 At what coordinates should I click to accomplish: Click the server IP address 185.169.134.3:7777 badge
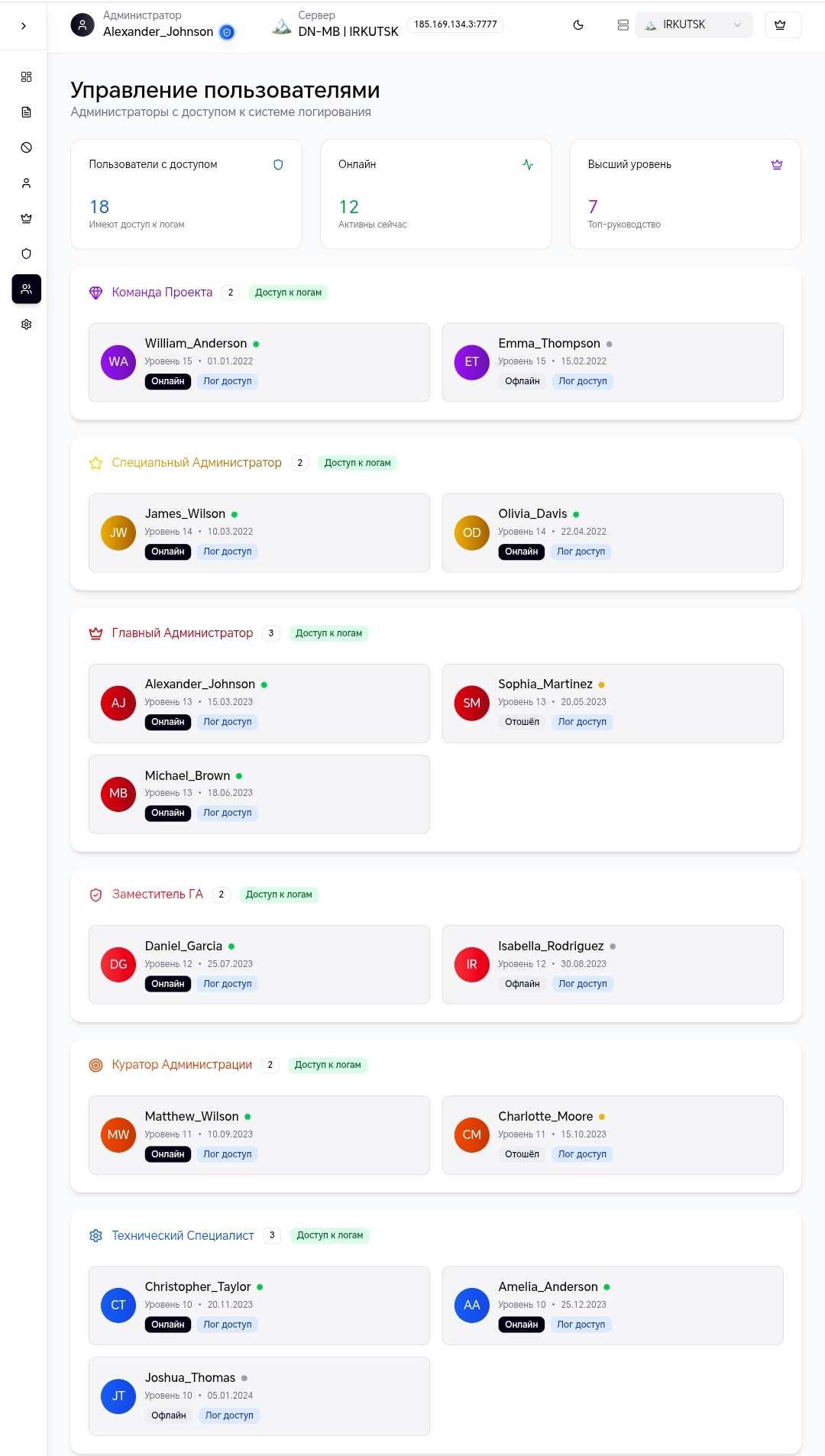pos(455,24)
